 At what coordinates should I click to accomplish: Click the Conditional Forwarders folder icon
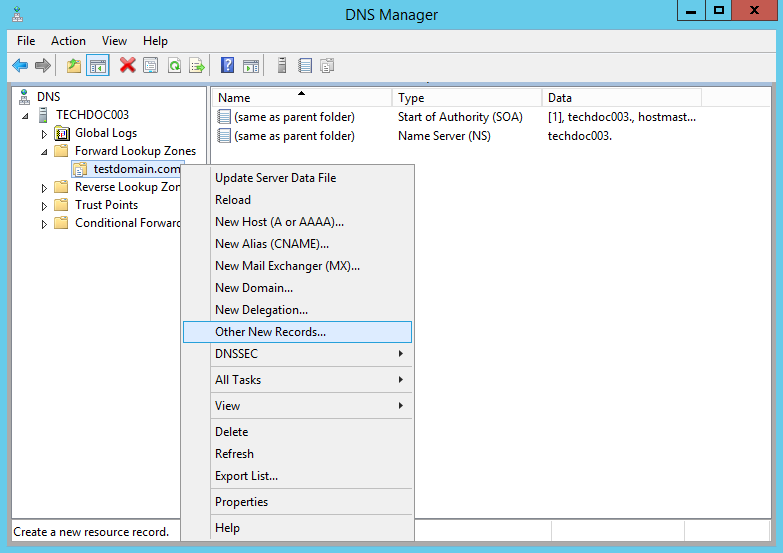pos(61,223)
